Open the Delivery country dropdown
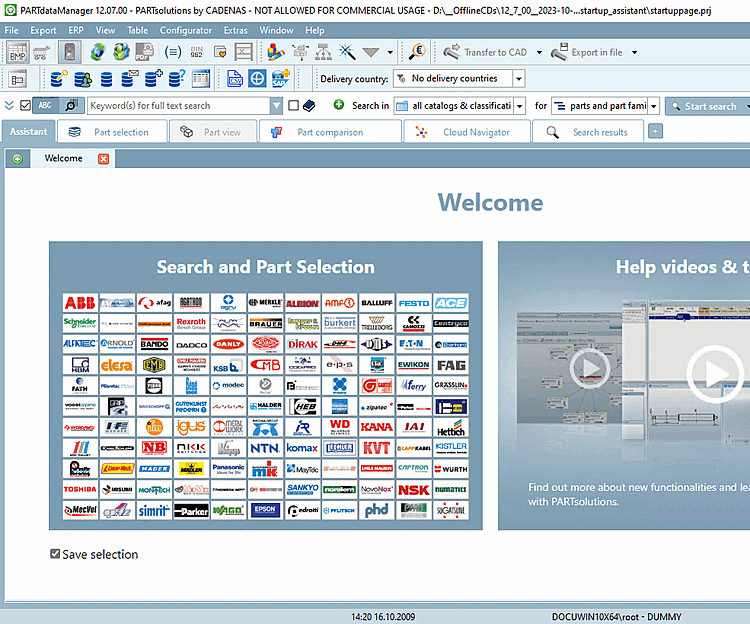The height and width of the screenshot is (624, 750). coord(519,79)
